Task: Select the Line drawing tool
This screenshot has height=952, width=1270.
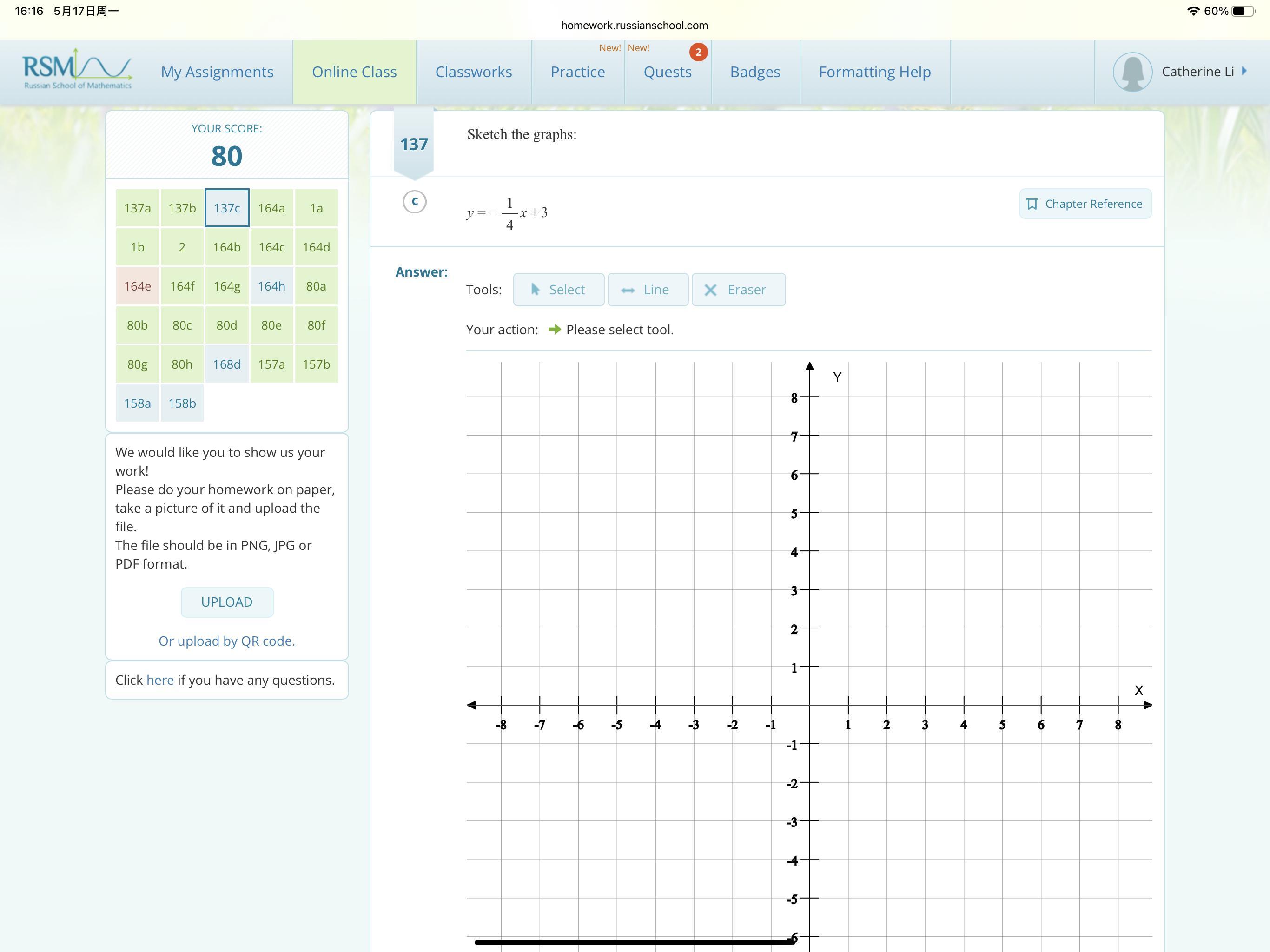Action: (648, 290)
